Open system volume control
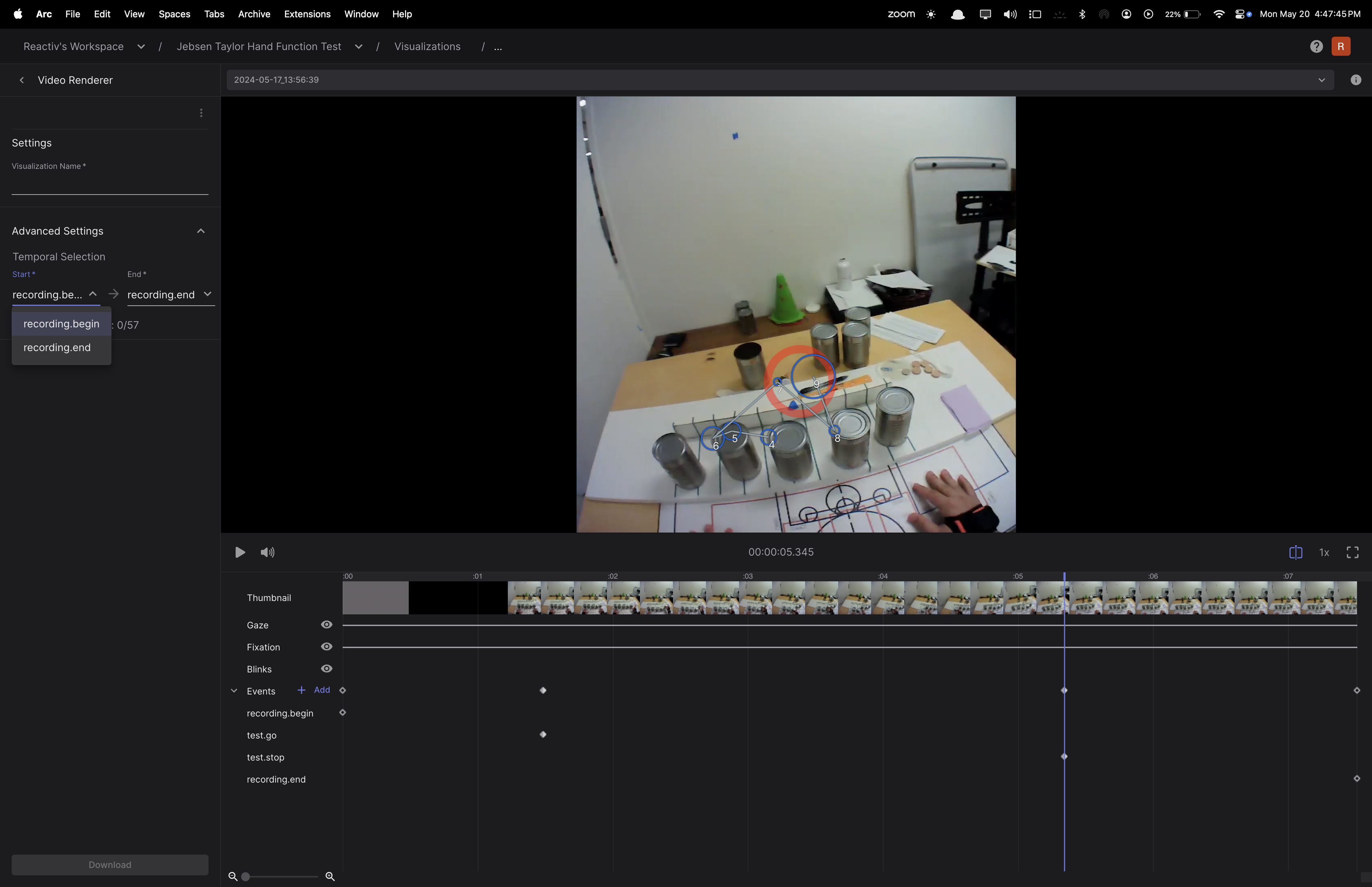Viewport: 1372px width, 887px height. [x=1010, y=14]
